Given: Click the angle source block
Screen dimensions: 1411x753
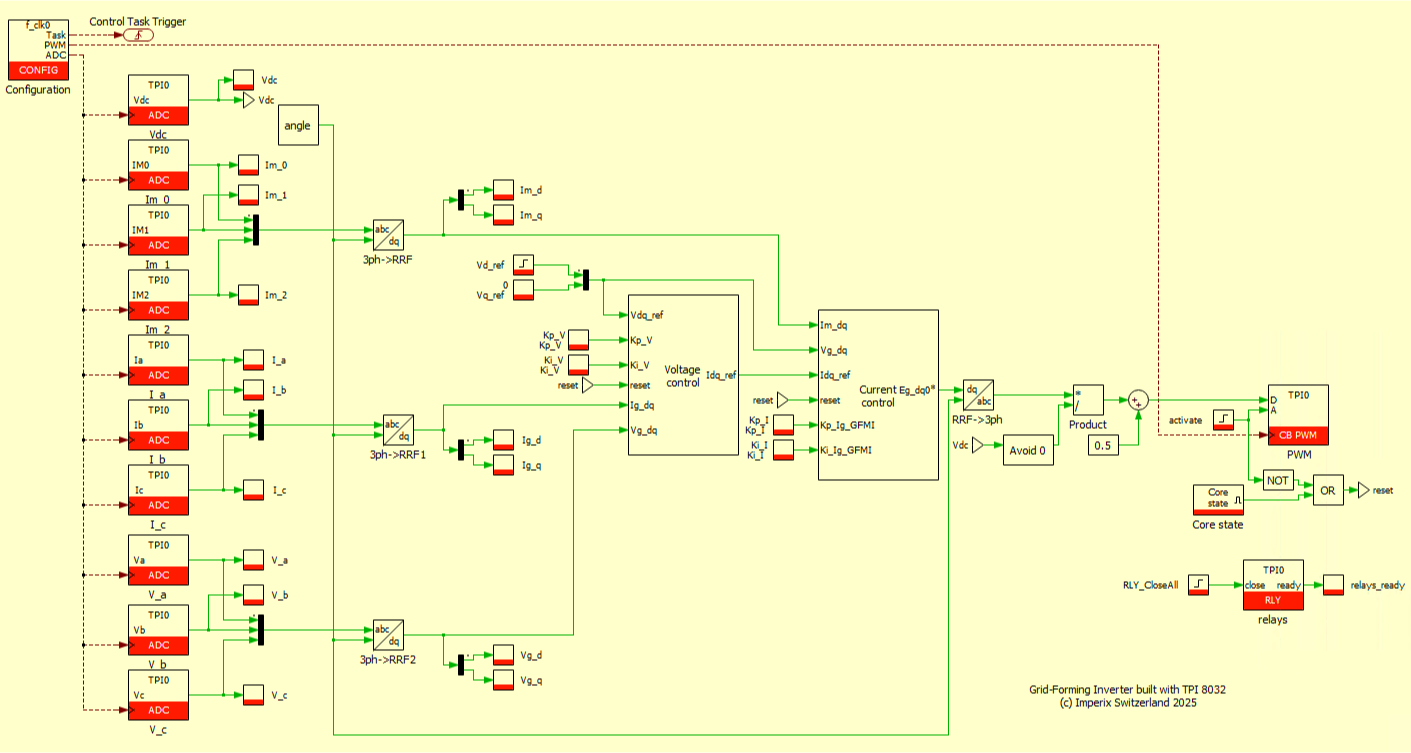Looking at the screenshot, I should click(x=298, y=125).
